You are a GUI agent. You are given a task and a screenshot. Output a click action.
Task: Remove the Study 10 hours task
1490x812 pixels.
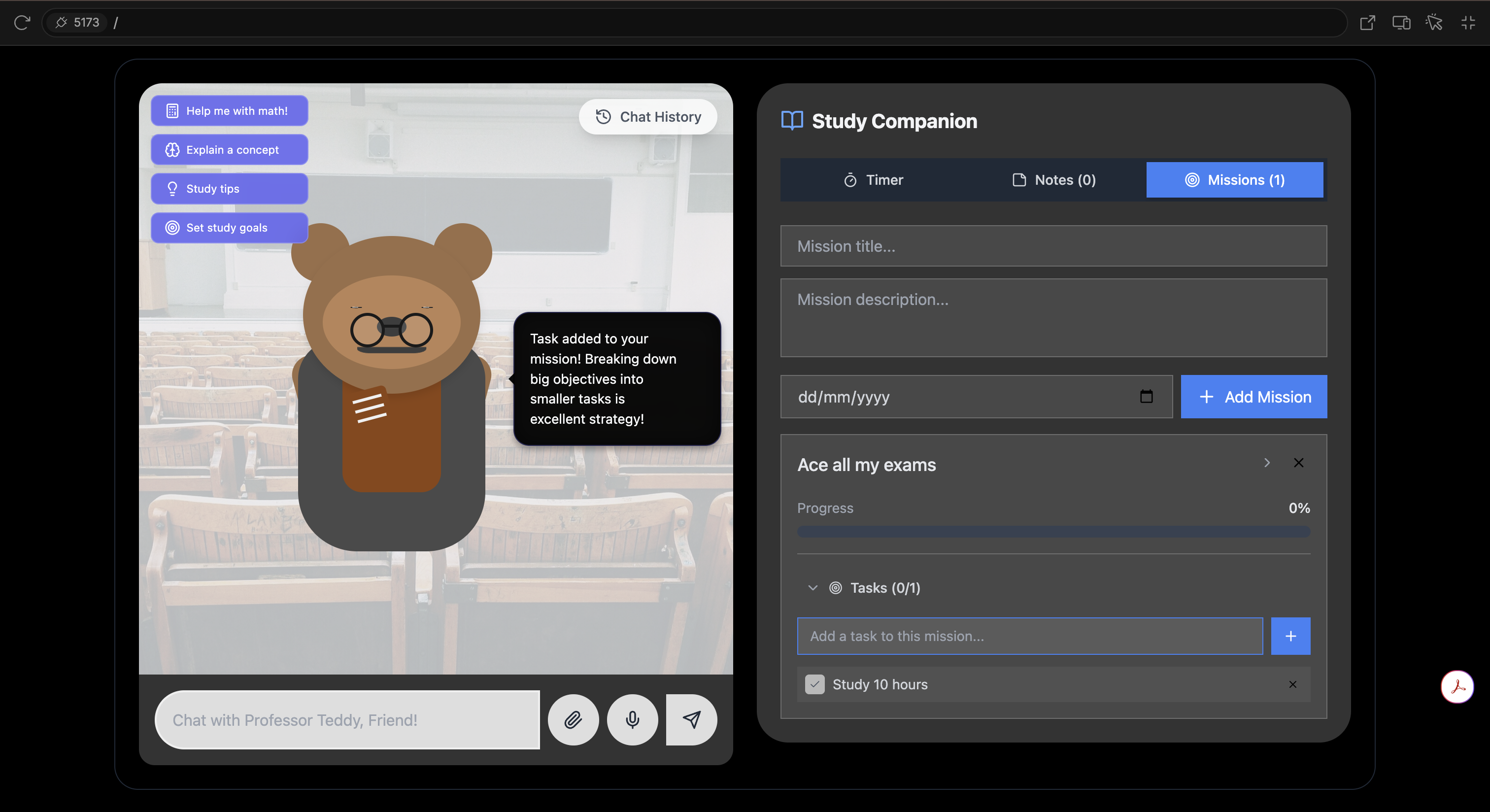coord(1292,684)
